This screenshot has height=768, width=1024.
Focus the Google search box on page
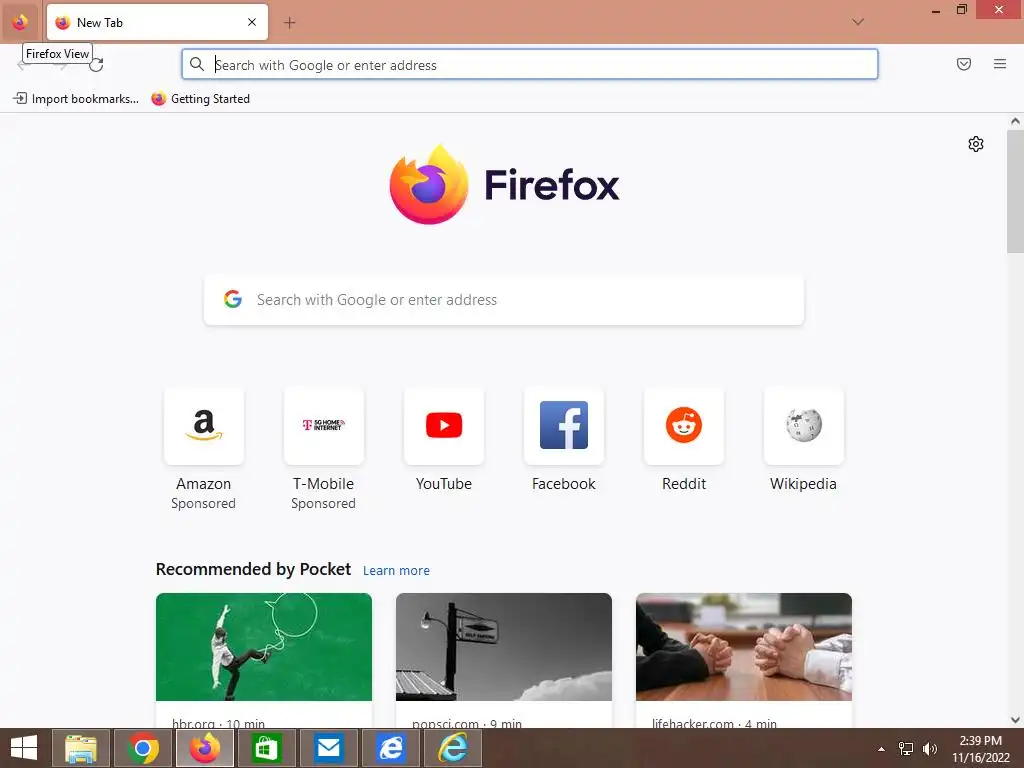[x=504, y=300]
